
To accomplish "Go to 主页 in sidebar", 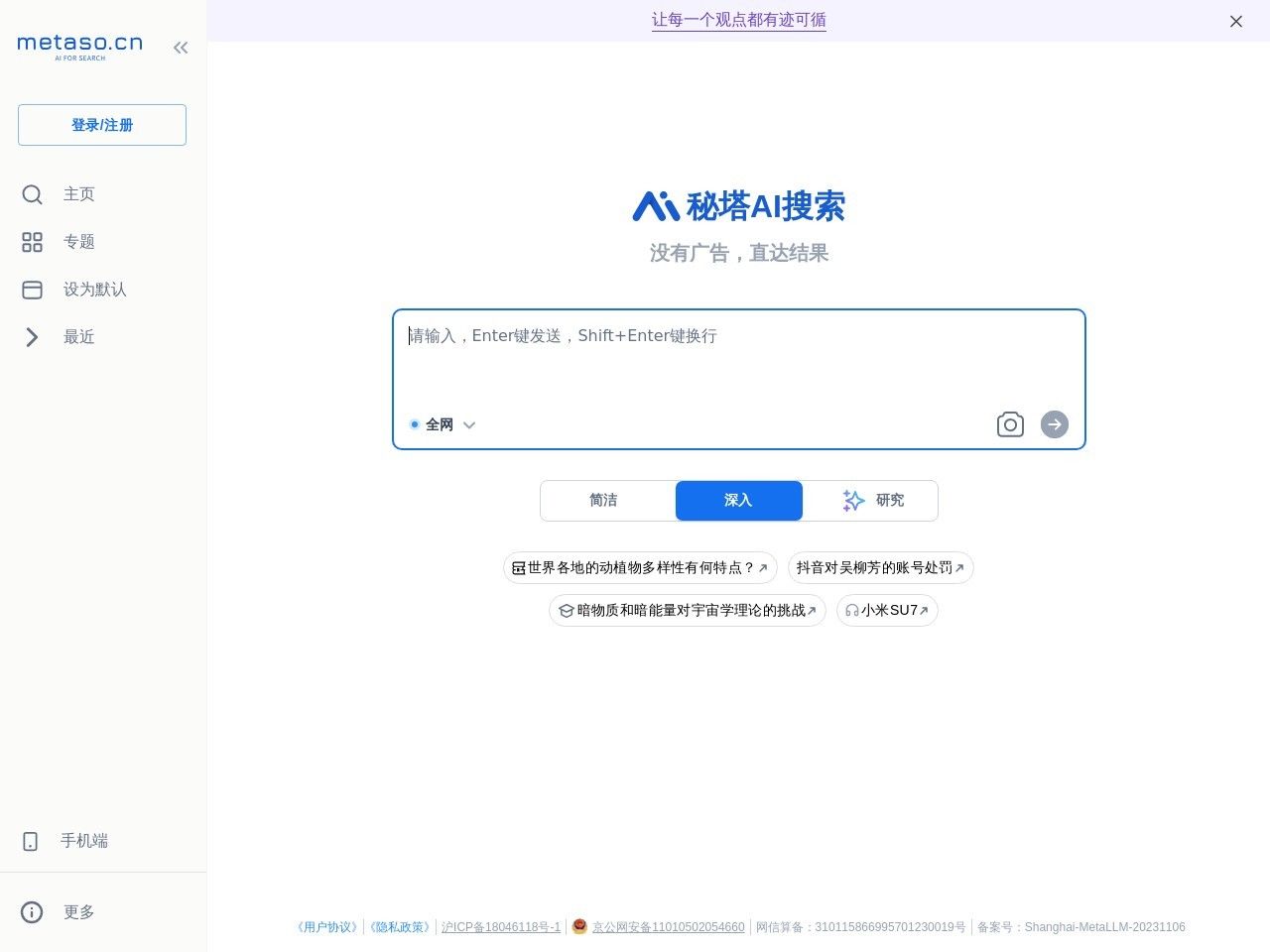I will [79, 194].
